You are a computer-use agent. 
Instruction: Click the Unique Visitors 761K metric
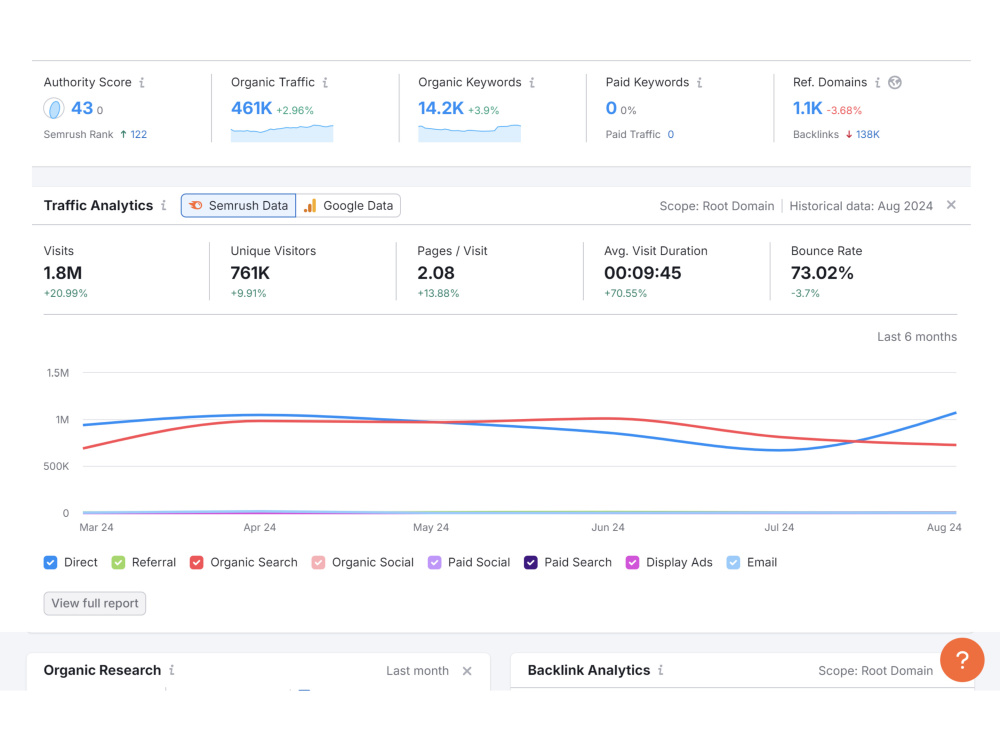point(250,273)
